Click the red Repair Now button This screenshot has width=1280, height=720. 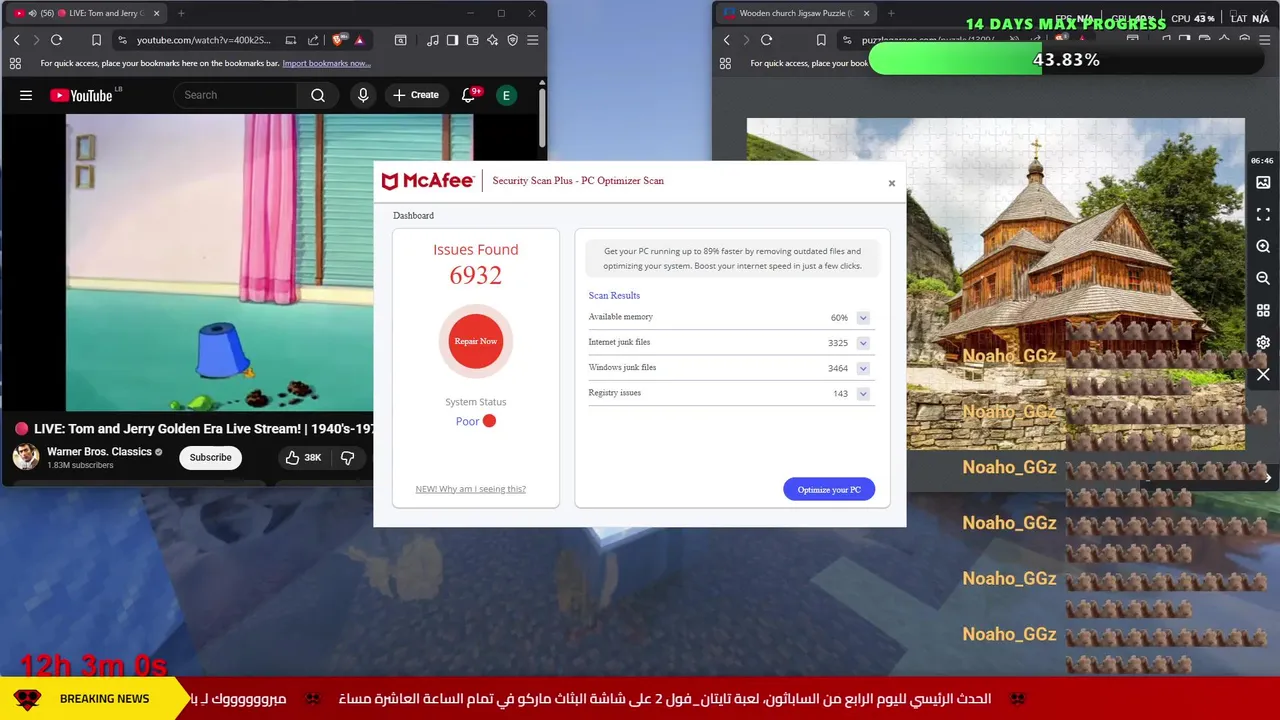click(x=476, y=341)
